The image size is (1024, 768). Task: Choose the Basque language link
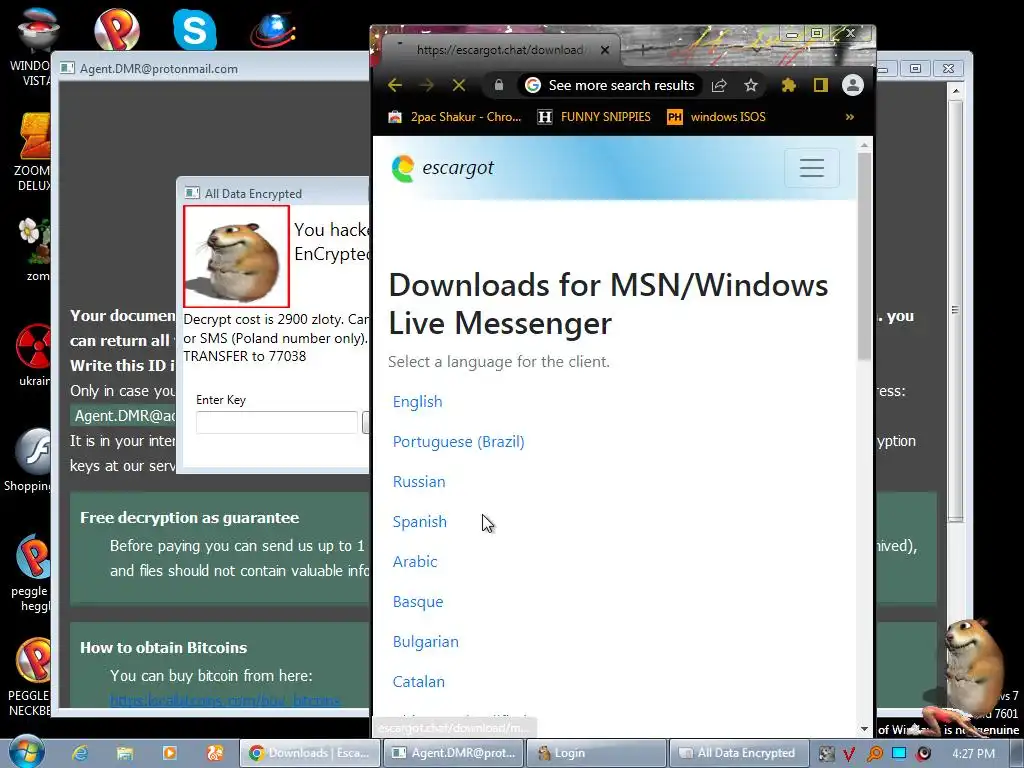(417, 601)
